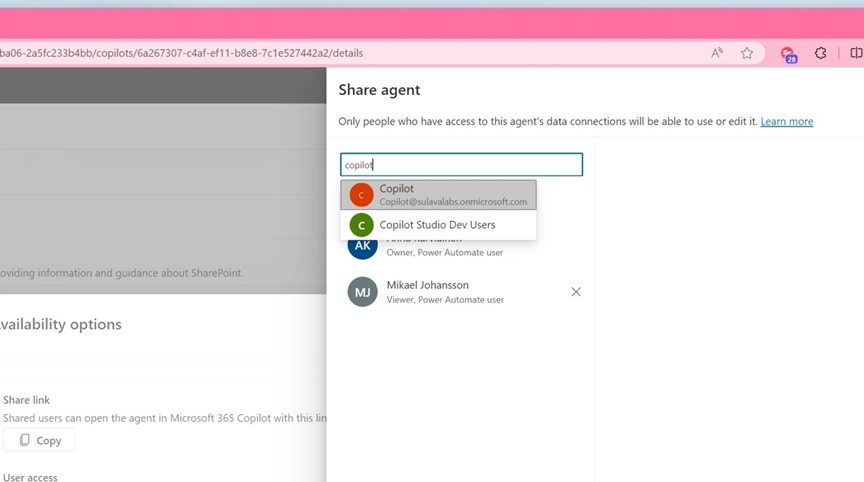Choose Copilot Studio Dev Users group name
Image resolution: width=864 pixels, height=482 pixels.
point(437,225)
